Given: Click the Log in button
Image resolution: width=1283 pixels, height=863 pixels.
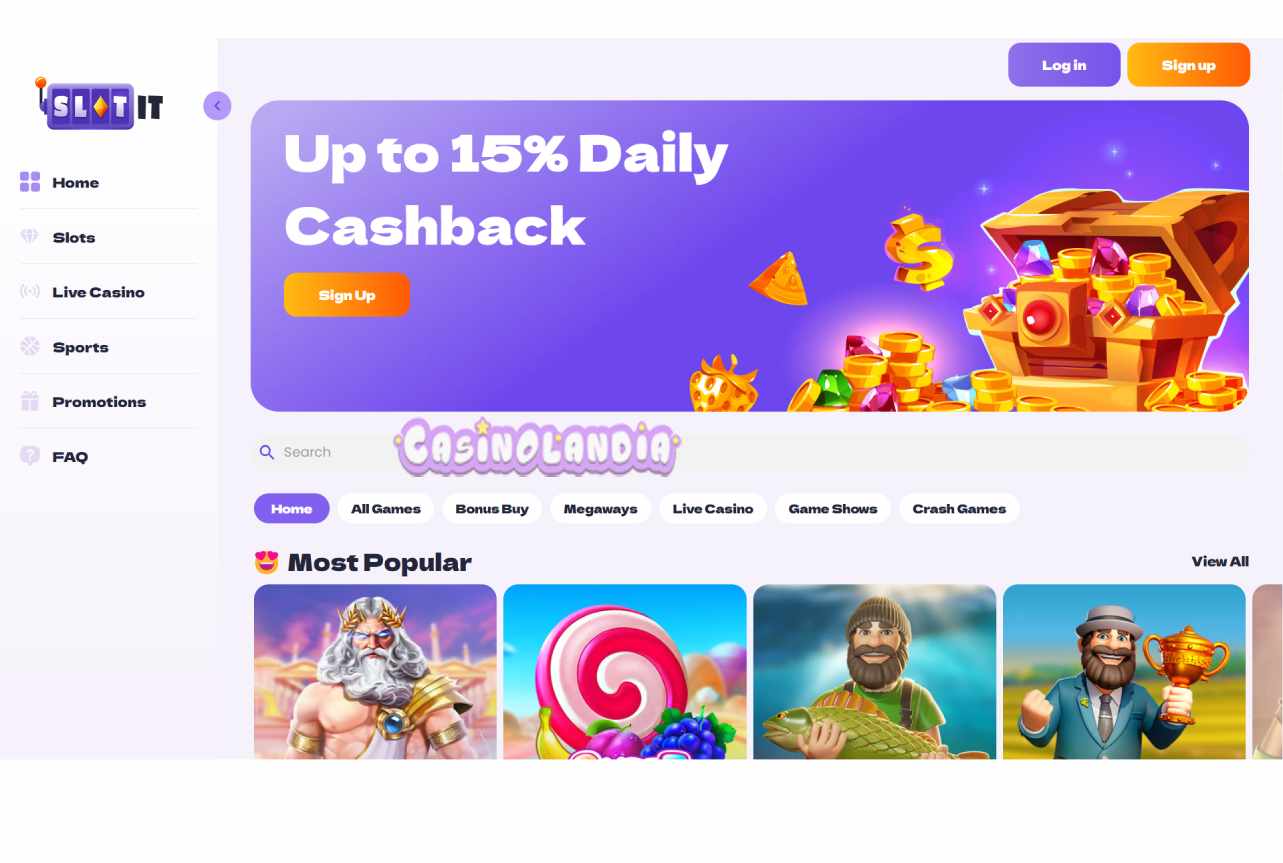Looking at the screenshot, I should [x=1064, y=65].
